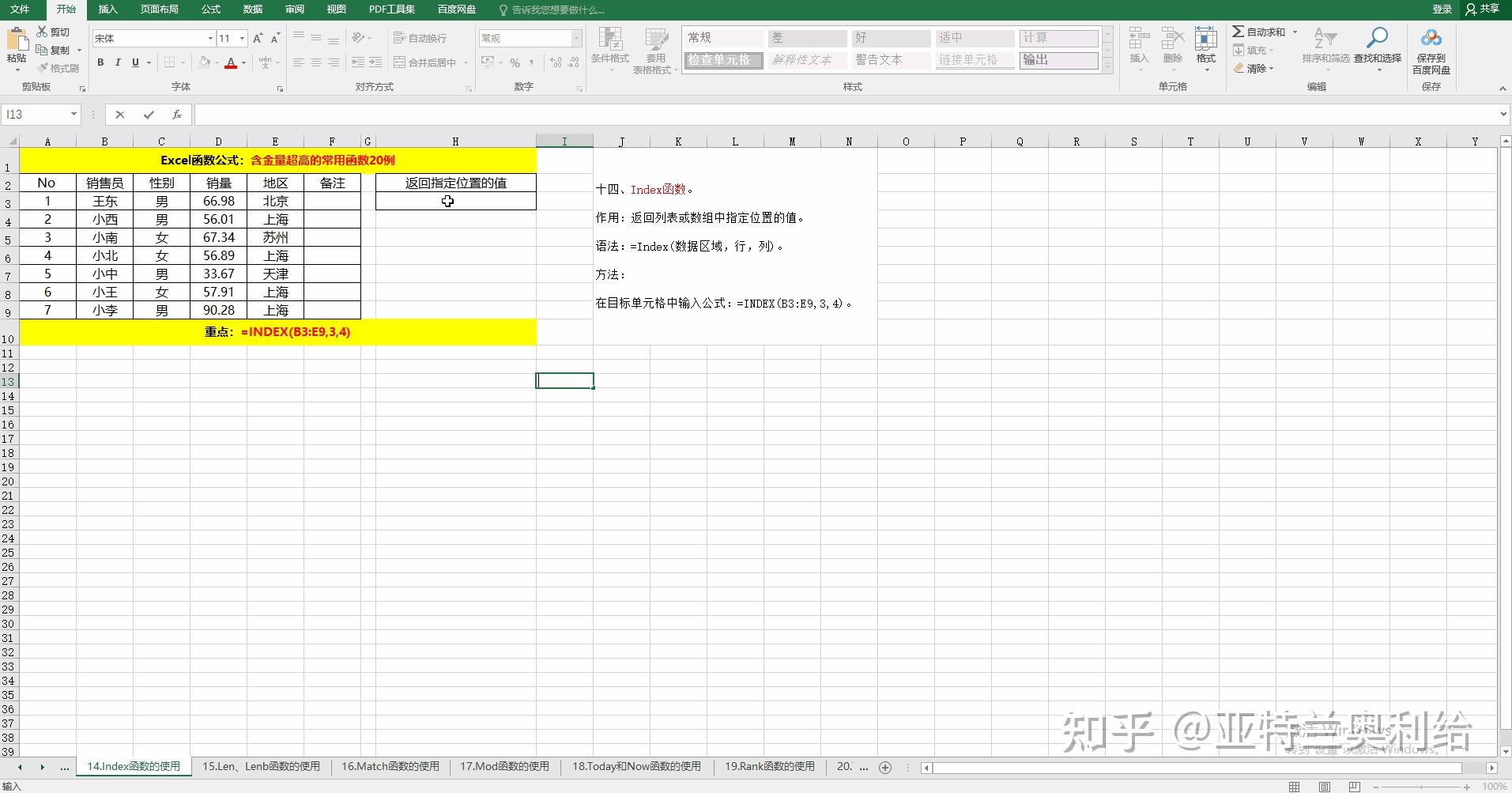Click 保存到百度网盘 cloud save icon
This screenshot has width=1512, height=793.
click(x=1431, y=49)
